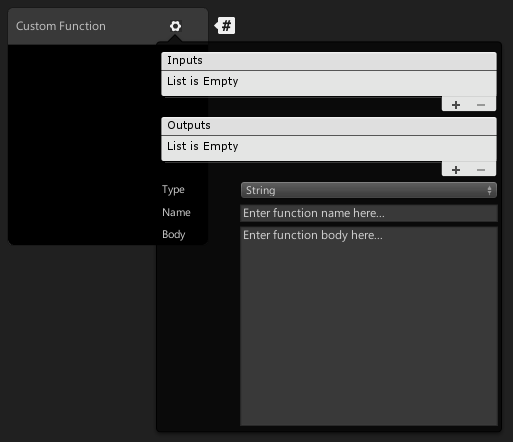Select the Inputs list header

329,61
